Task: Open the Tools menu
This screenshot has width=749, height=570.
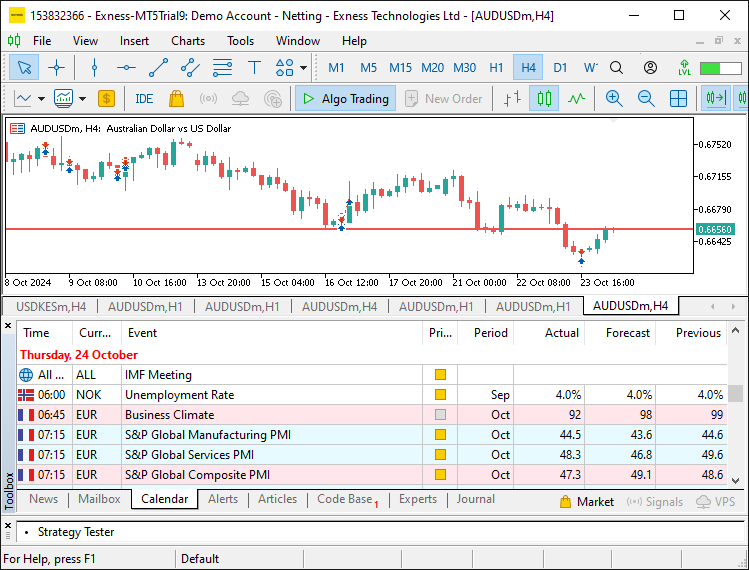Action: tap(240, 41)
